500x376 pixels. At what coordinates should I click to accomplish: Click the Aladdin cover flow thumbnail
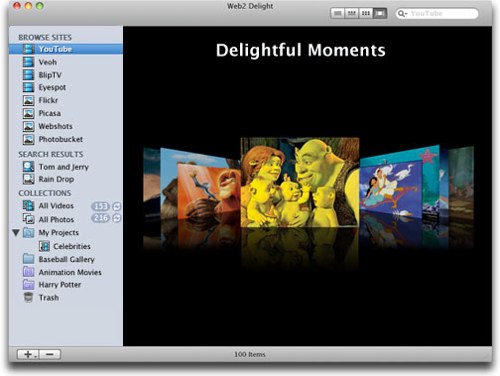tap(391, 187)
